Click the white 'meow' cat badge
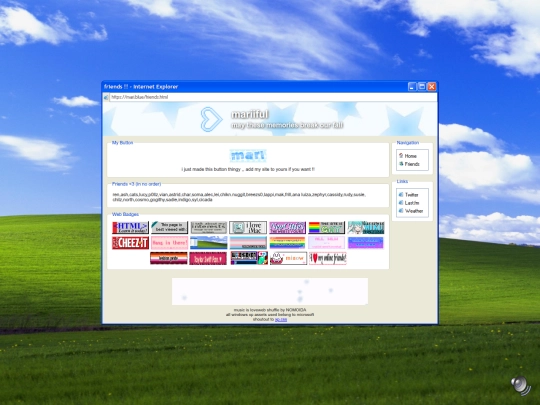The width and height of the screenshot is (540, 405). [288, 258]
